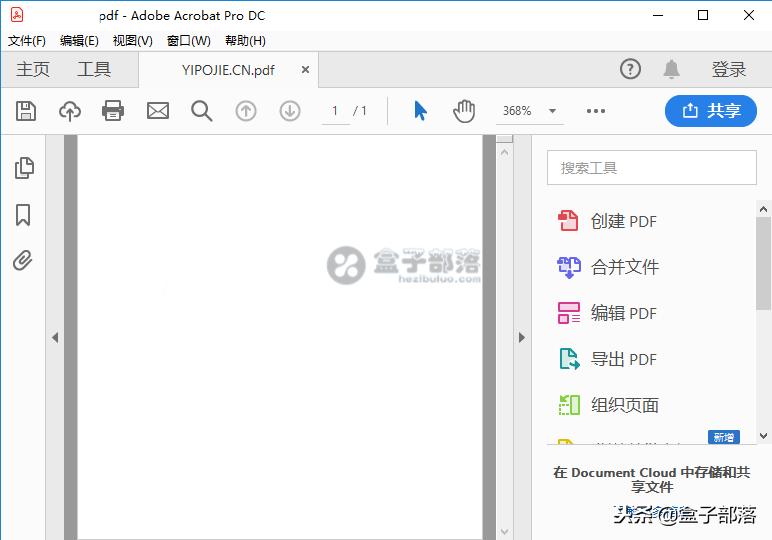Close the YIPOJIE.CN.pdf tab

305,69
